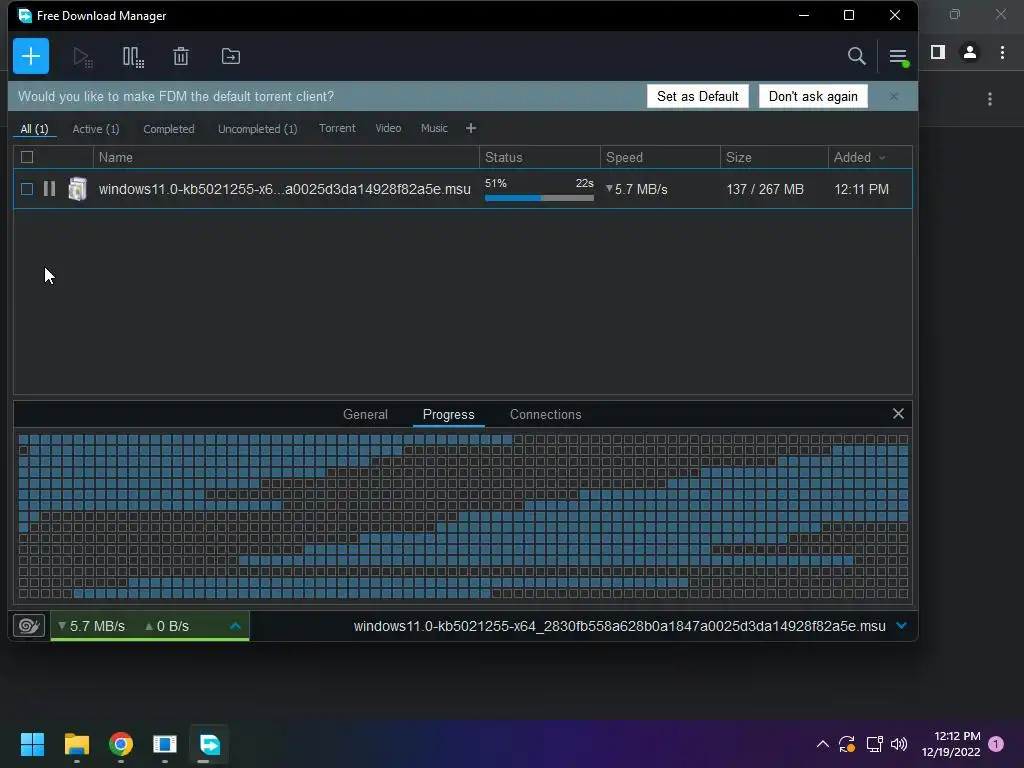
Task: Click the Speed column header
Action: [660, 157]
